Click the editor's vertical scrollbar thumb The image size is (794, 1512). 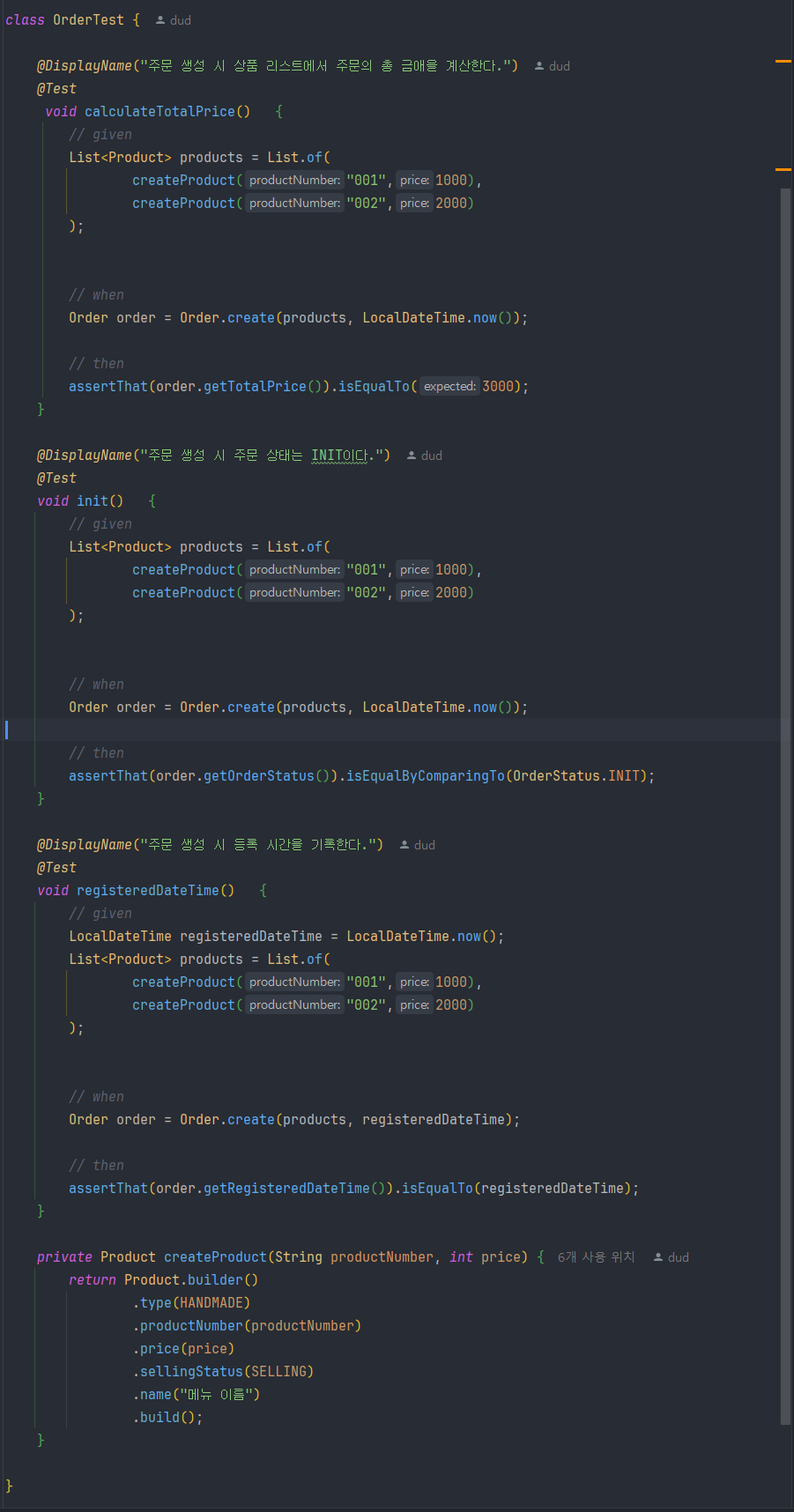coord(785,805)
